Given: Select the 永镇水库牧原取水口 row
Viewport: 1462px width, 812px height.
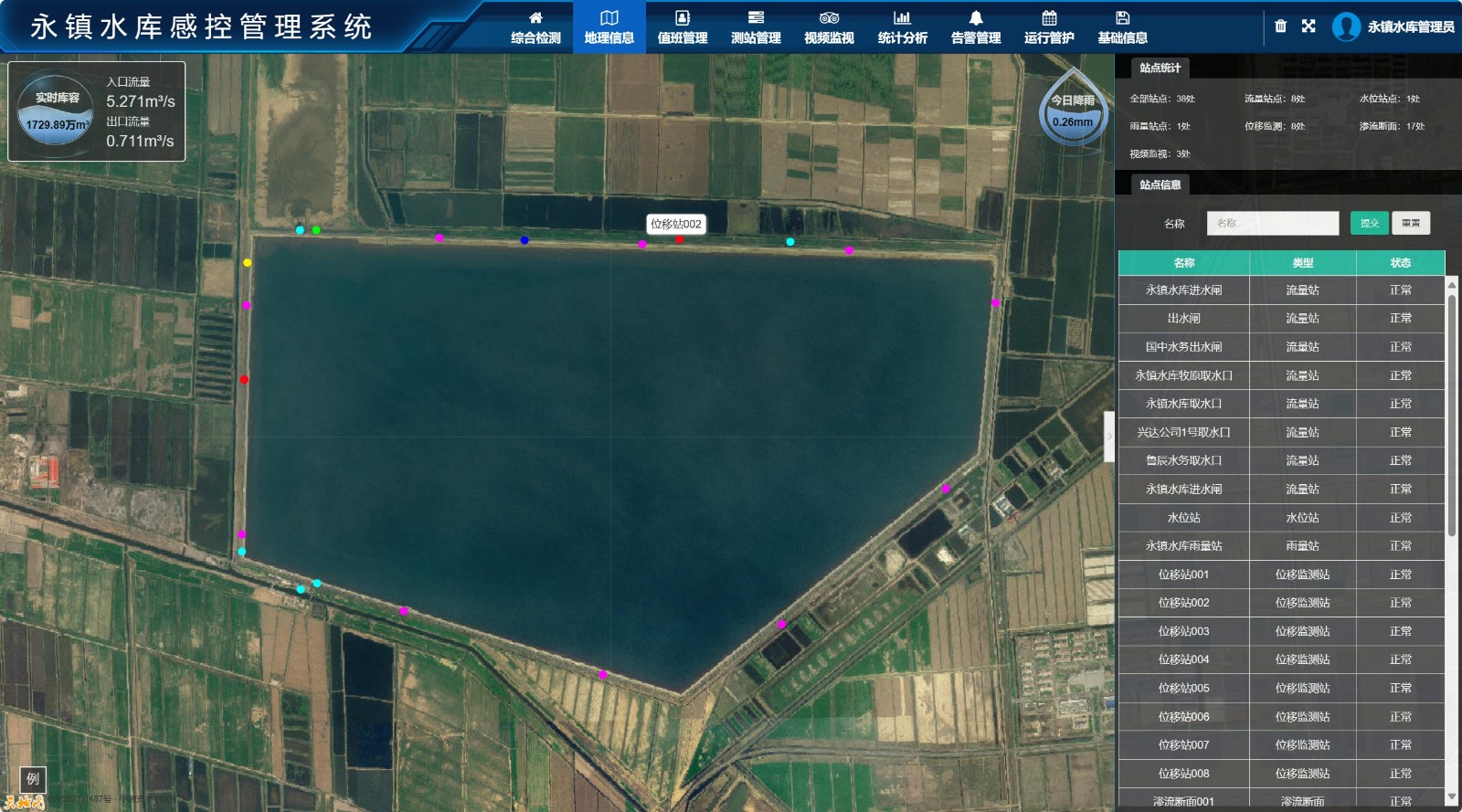Looking at the screenshot, I should pos(1281,375).
